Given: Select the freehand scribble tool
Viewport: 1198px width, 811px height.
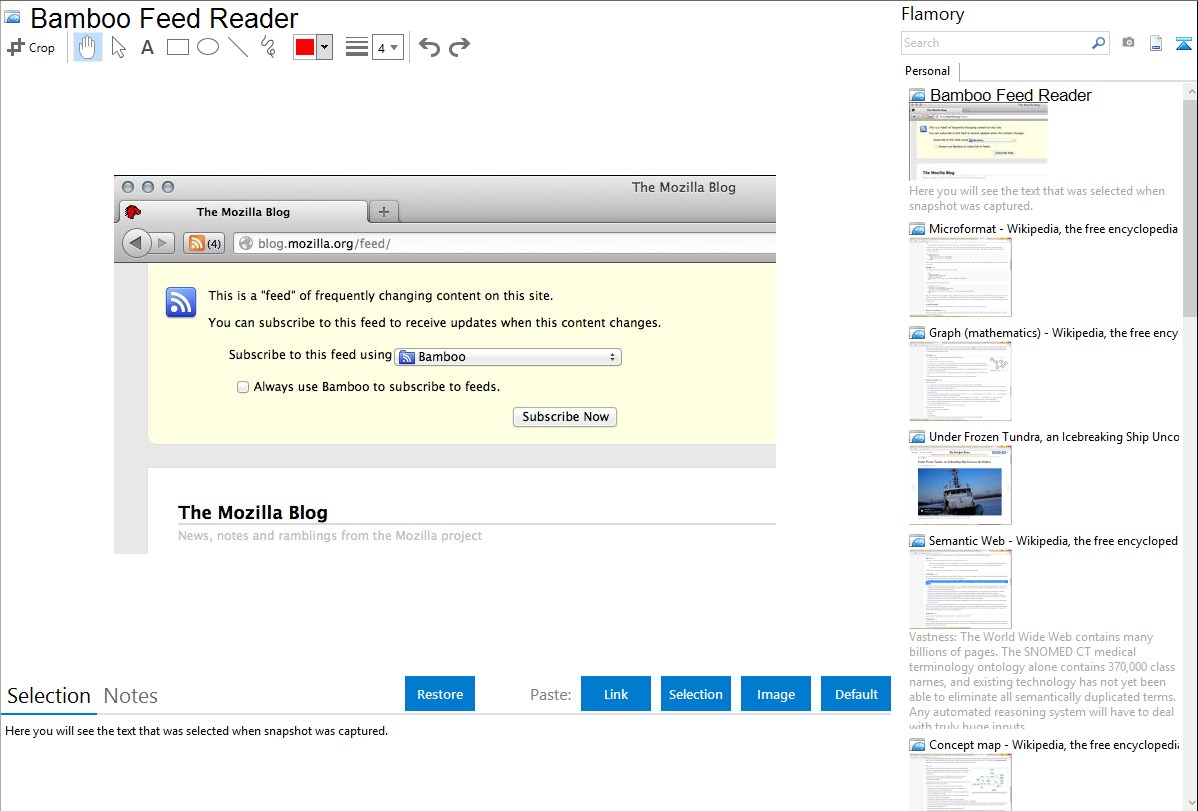Looking at the screenshot, I should pyautogui.click(x=268, y=47).
